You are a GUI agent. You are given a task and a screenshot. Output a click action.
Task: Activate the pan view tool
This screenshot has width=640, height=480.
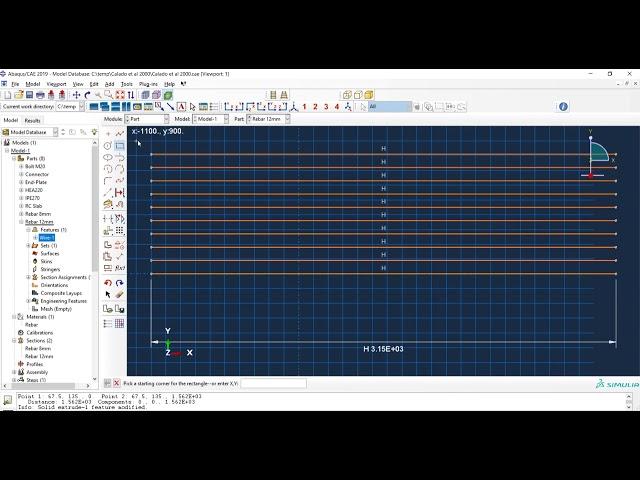click(76, 95)
